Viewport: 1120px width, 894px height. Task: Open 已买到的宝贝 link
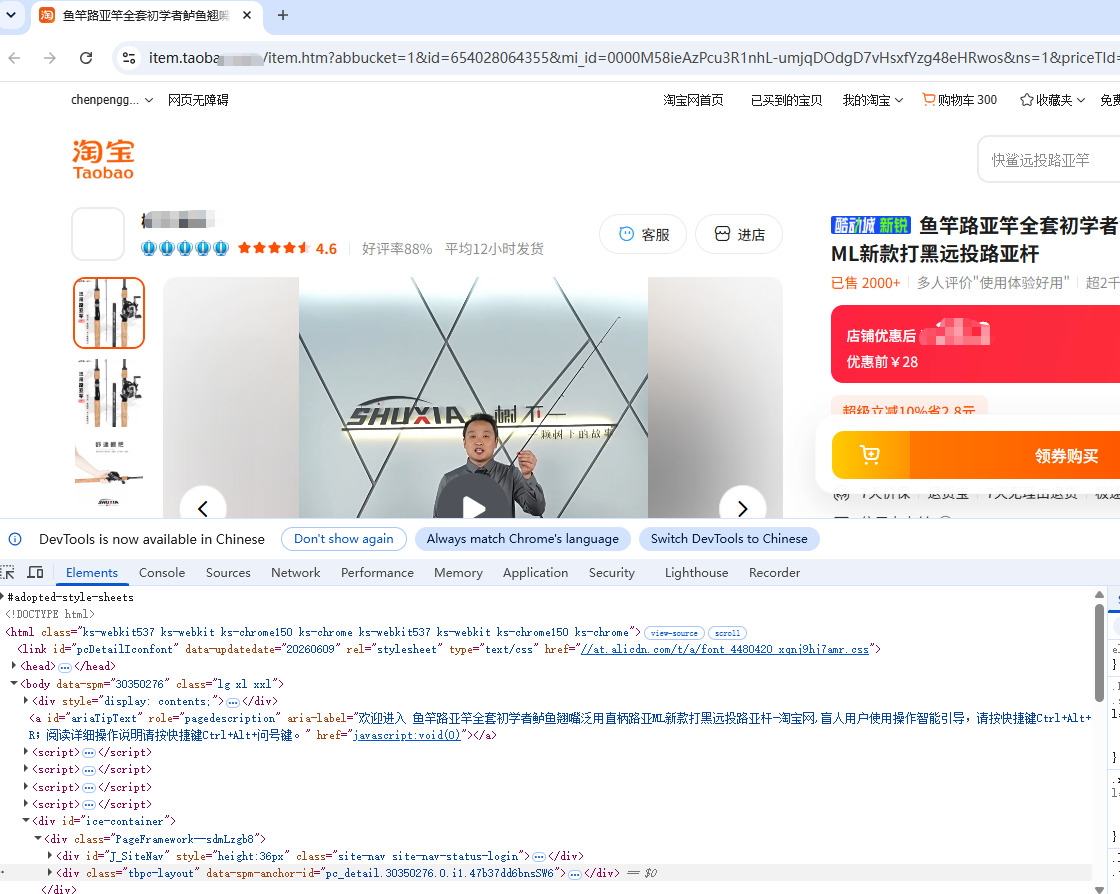[x=786, y=100]
